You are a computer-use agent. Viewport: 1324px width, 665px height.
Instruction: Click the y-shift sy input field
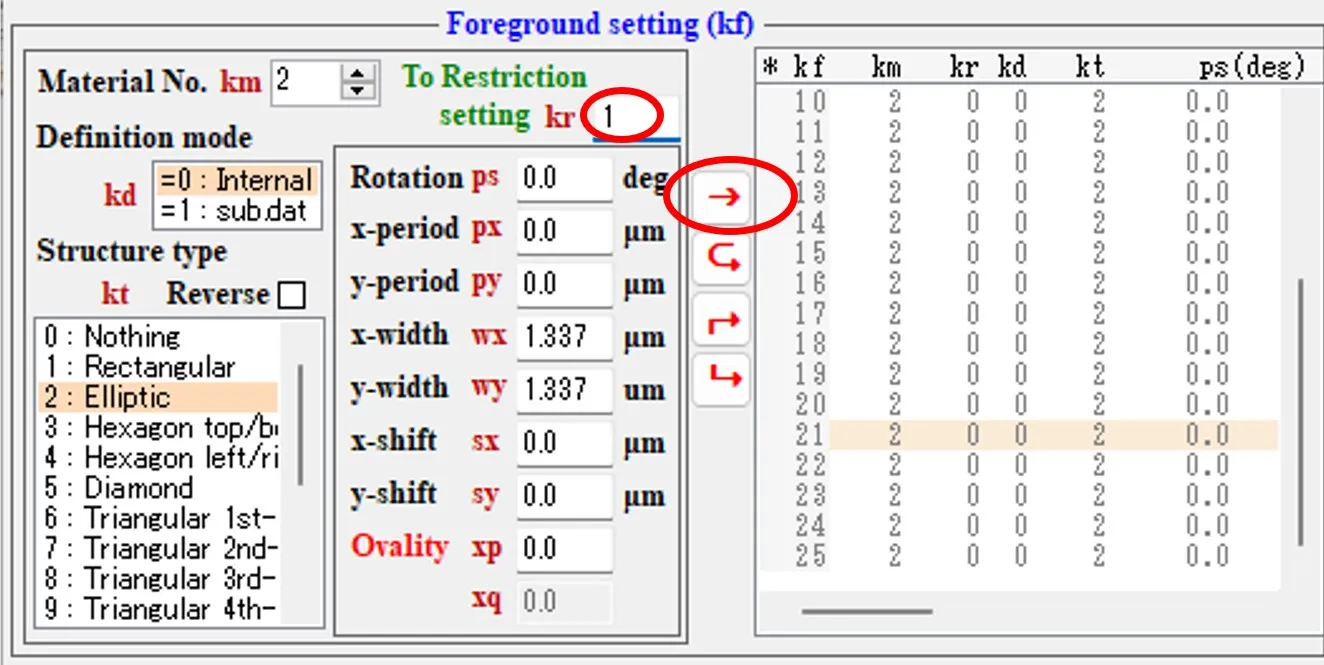pos(564,496)
